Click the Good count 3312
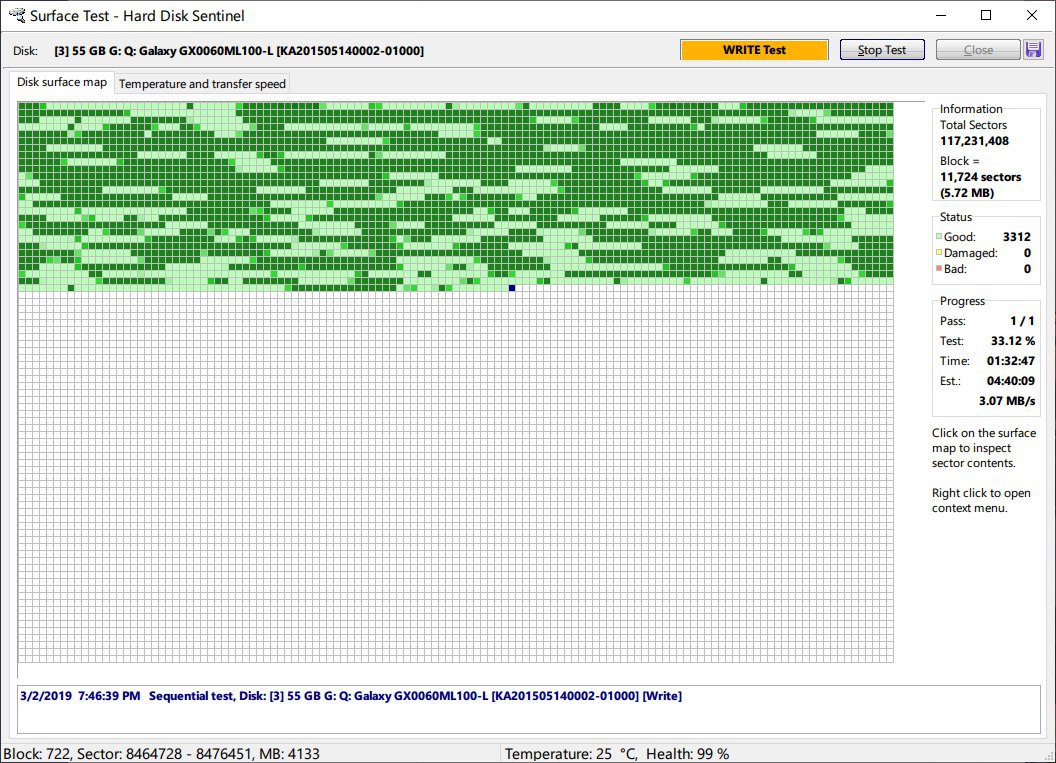 pos(1016,236)
